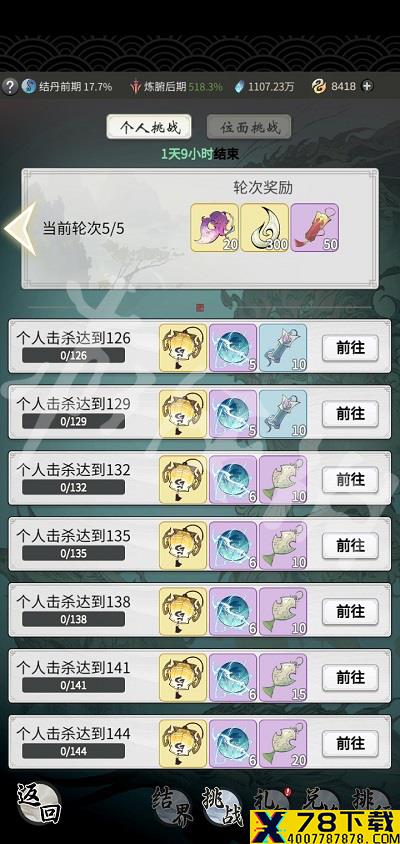Go to the previous round with the left arrow
This screenshot has width=400, height=844.
20,229
